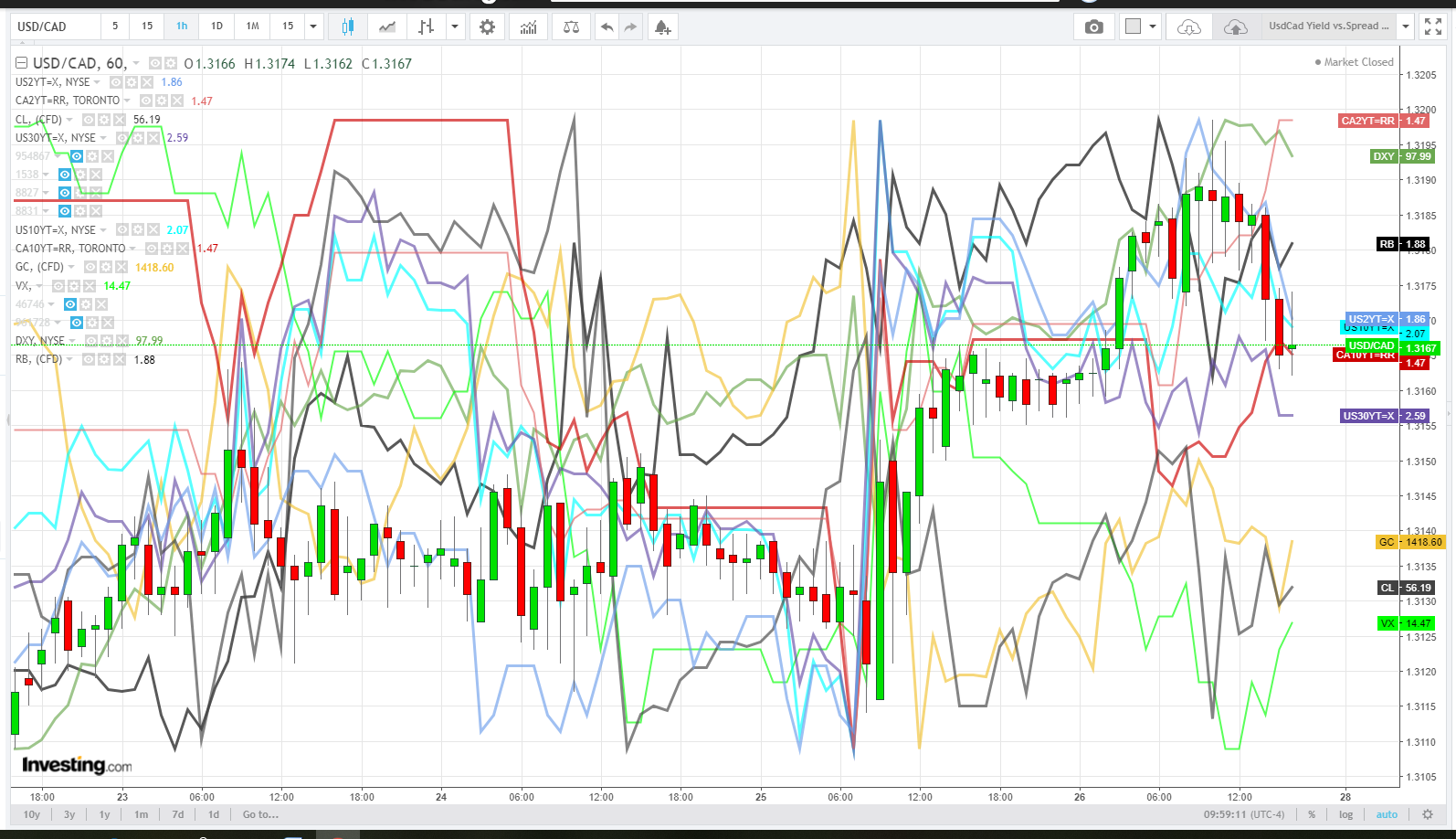Expand CA10YT=RR, TORONTO legend dropdown
The width and height of the screenshot is (1456, 839).
point(132,249)
